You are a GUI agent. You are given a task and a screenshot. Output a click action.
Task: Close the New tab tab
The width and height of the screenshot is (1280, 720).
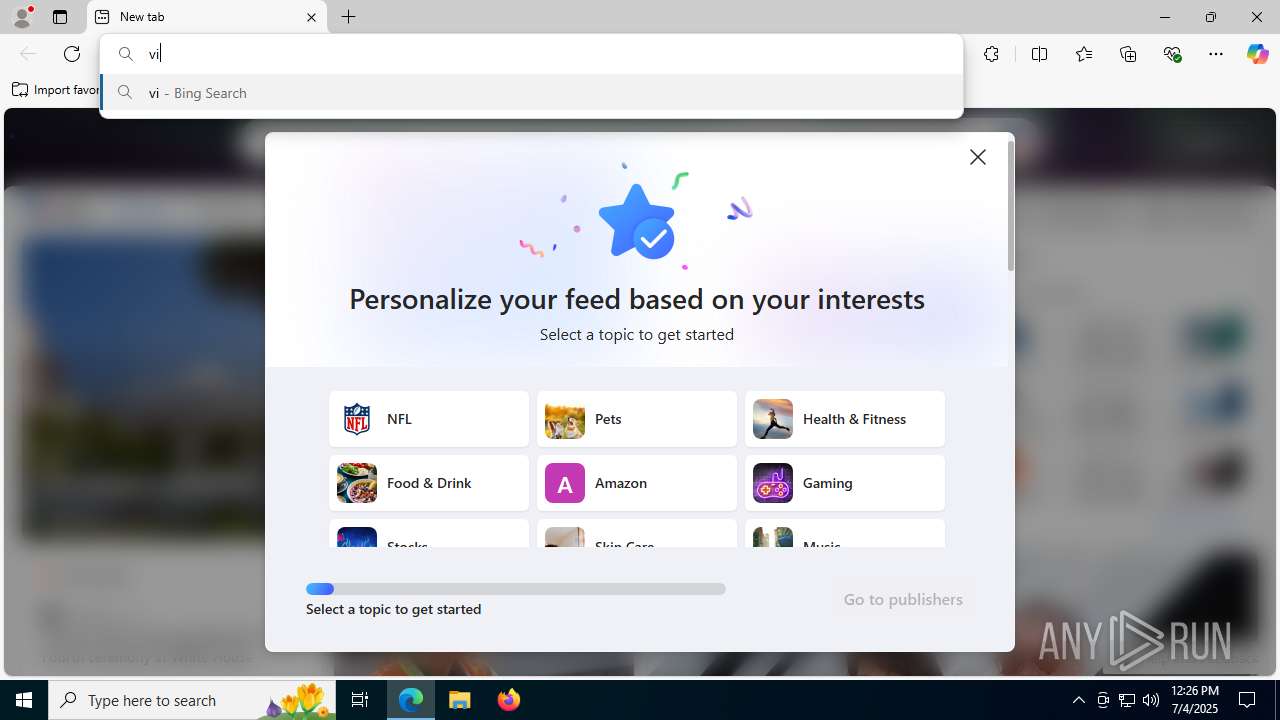(311, 17)
